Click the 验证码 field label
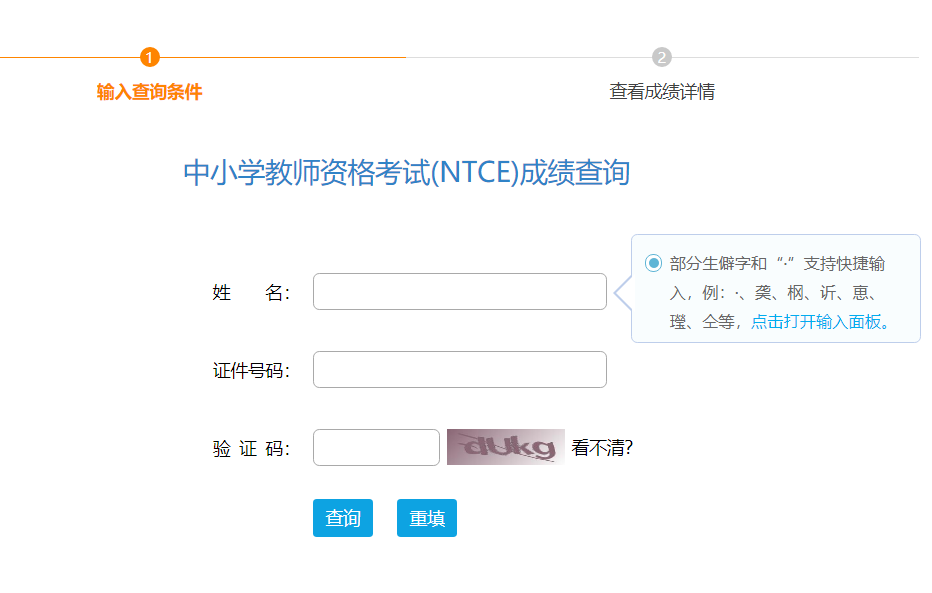Viewport: 932px width, 593px height. click(250, 449)
